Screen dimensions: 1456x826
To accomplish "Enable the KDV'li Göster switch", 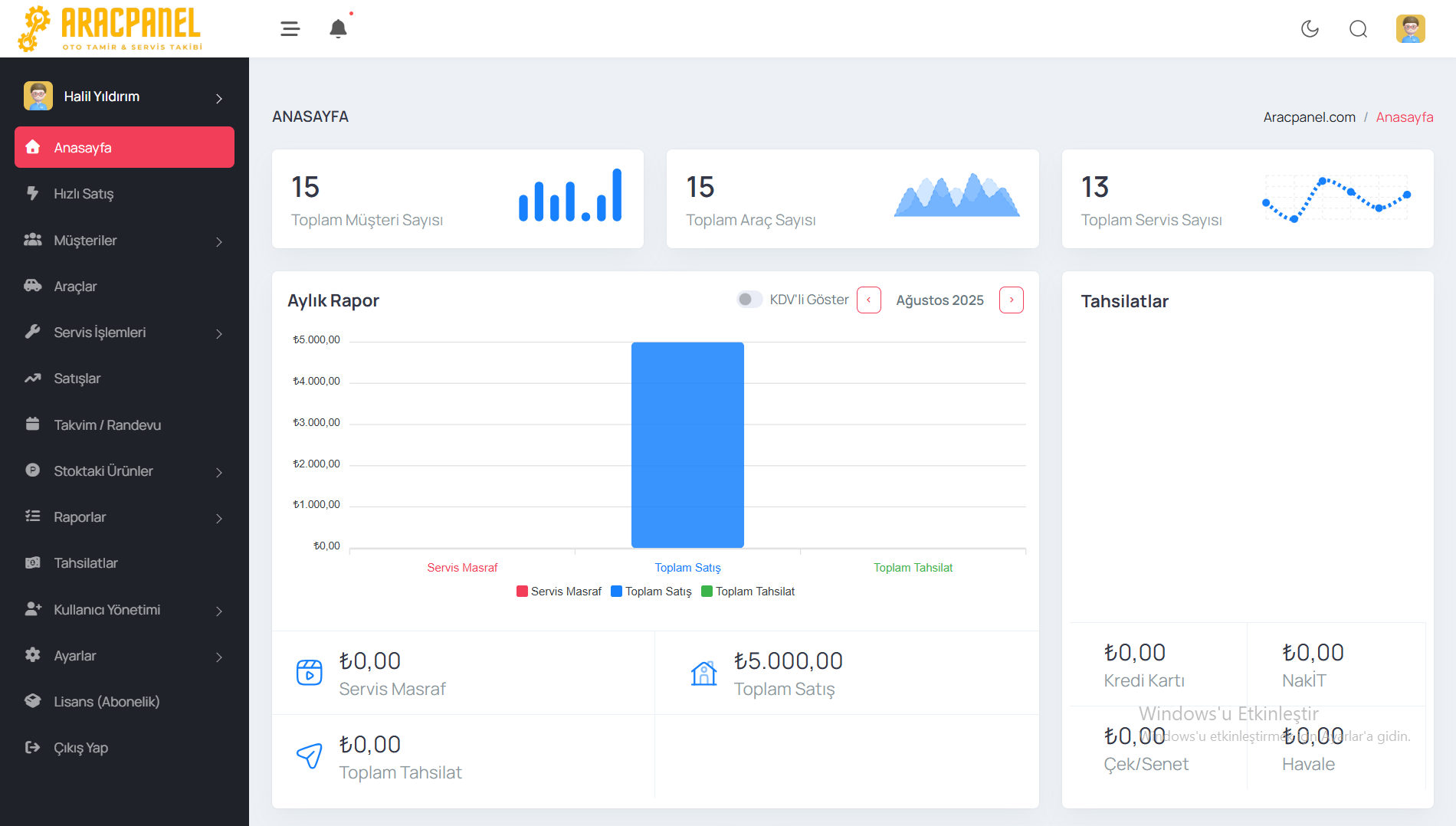I will click(x=749, y=300).
